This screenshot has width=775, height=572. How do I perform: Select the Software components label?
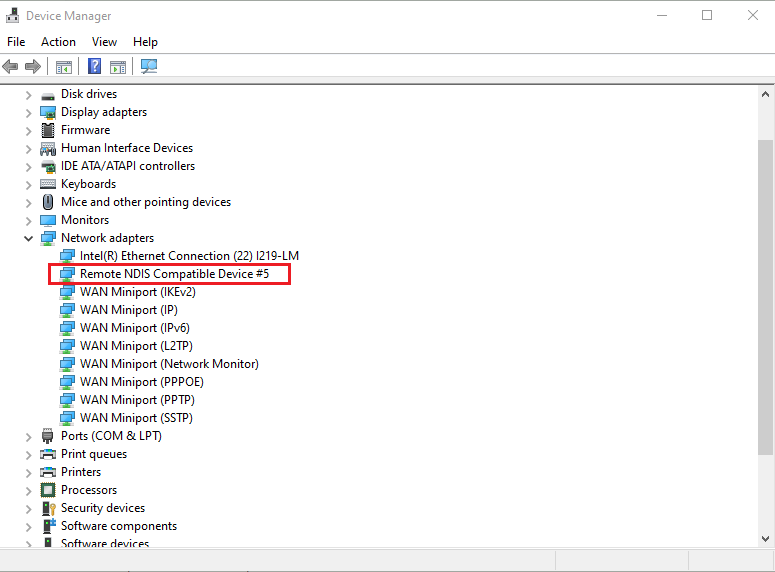click(119, 526)
